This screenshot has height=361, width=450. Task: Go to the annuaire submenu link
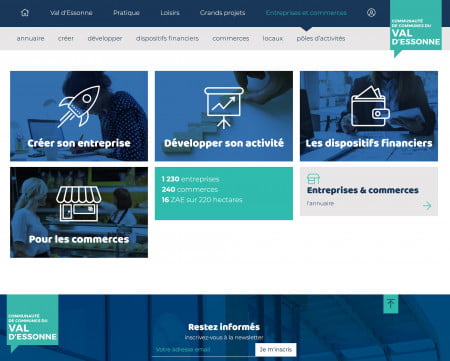tap(30, 38)
